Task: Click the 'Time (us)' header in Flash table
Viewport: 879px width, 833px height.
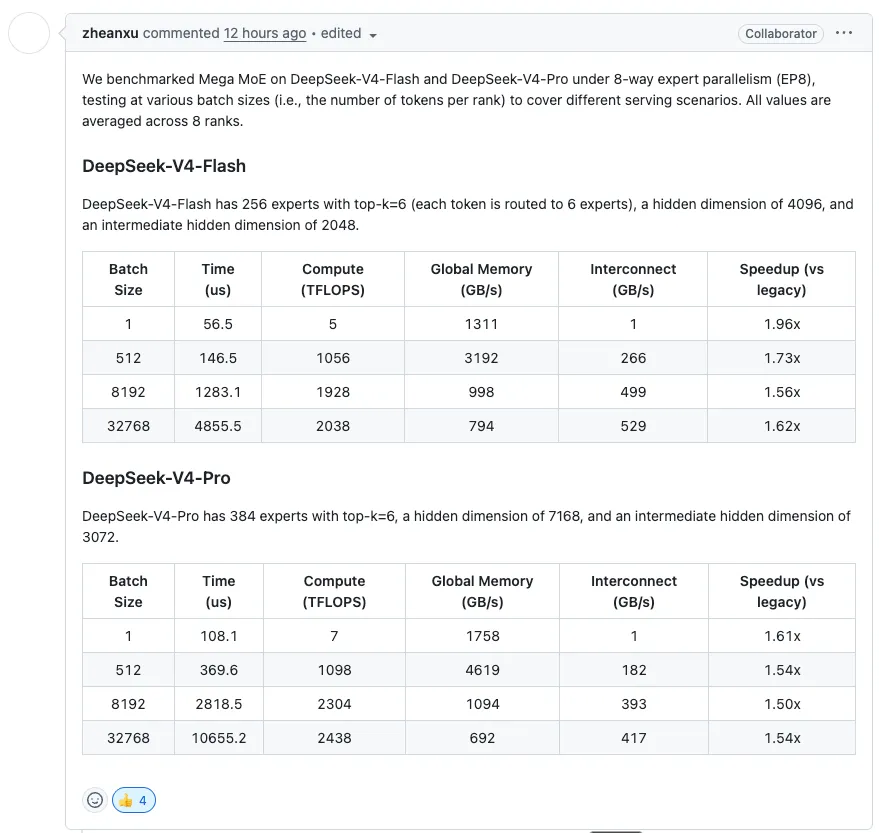Action: click(x=217, y=279)
